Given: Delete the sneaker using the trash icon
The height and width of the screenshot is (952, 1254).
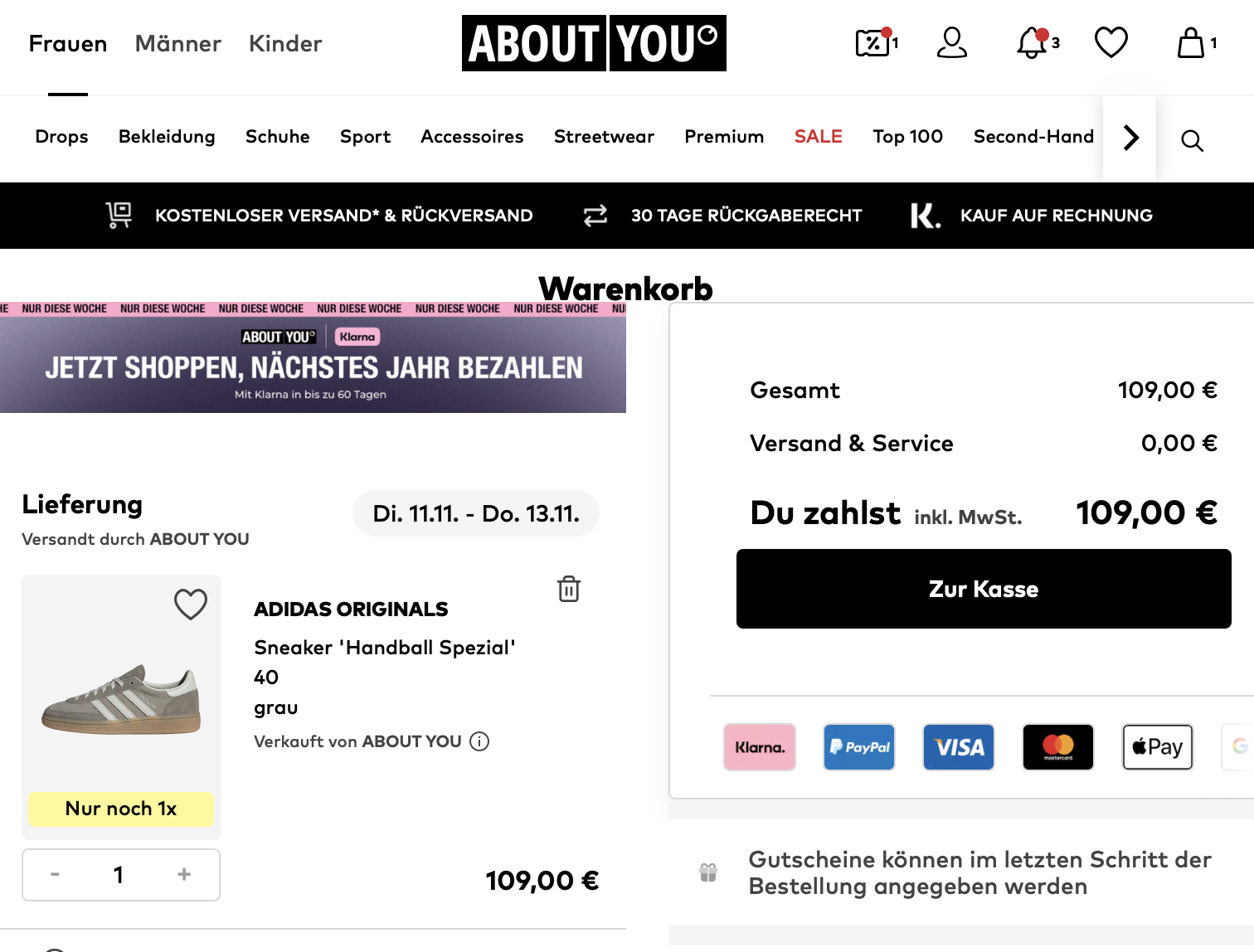Looking at the screenshot, I should pos(568,589).
